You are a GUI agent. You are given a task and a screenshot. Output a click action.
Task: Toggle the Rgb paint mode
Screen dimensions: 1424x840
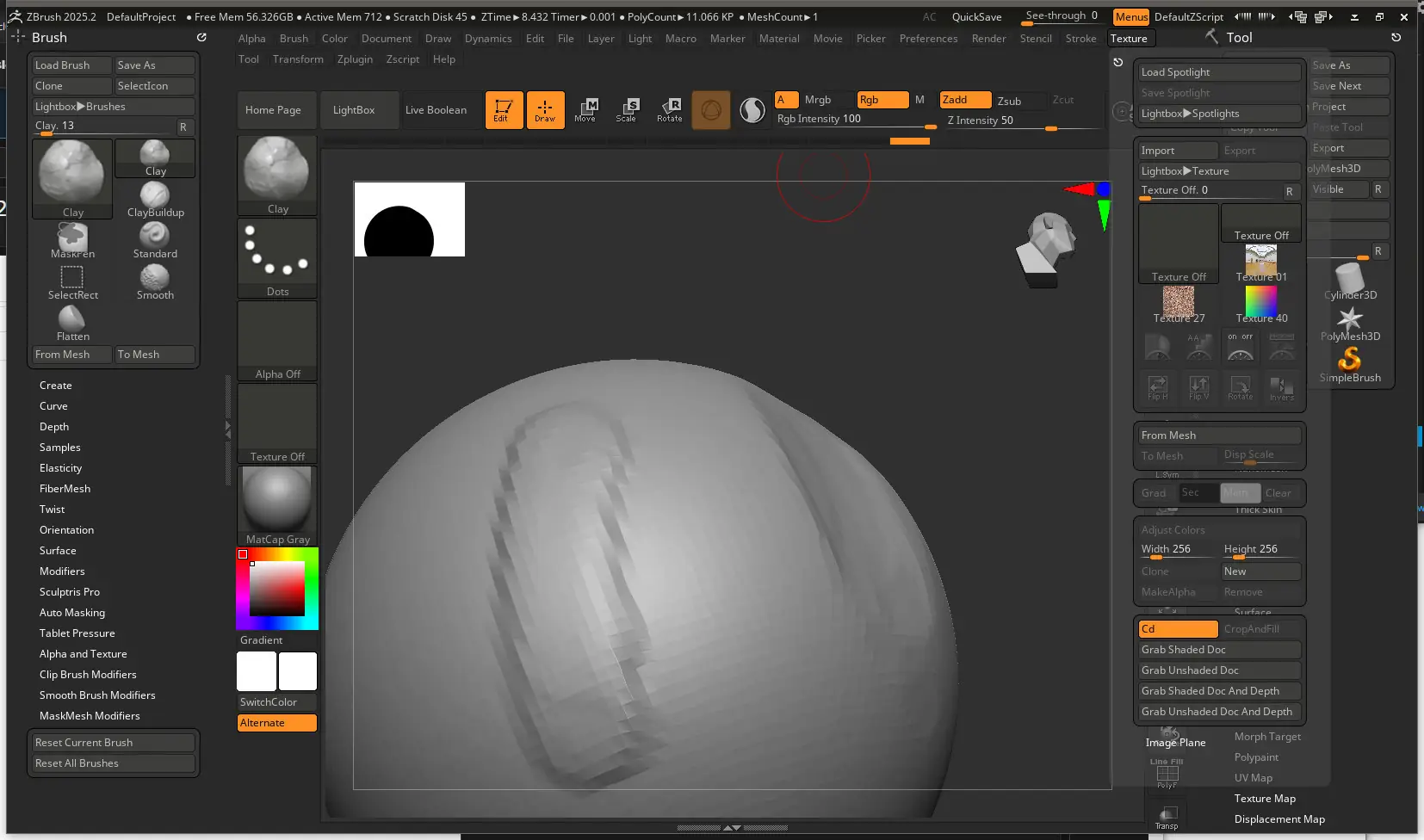click(x=882, y=100)
